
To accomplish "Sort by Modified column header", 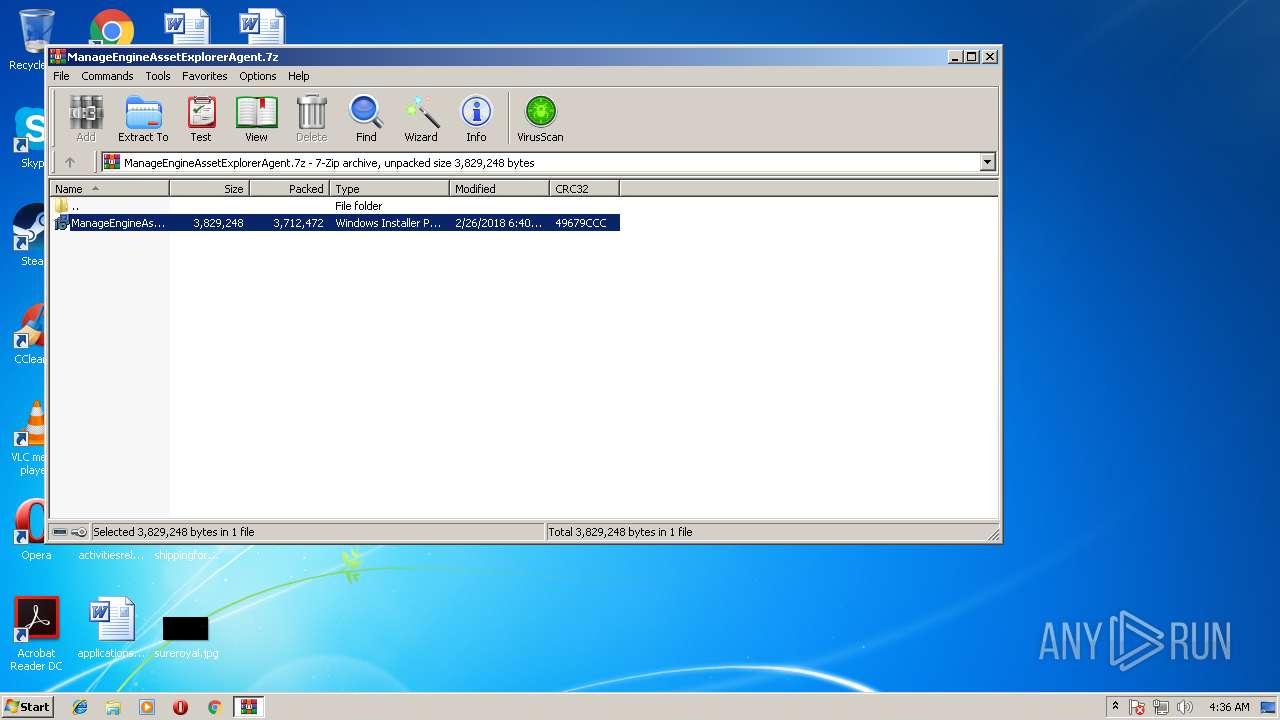I will (500, 188).
